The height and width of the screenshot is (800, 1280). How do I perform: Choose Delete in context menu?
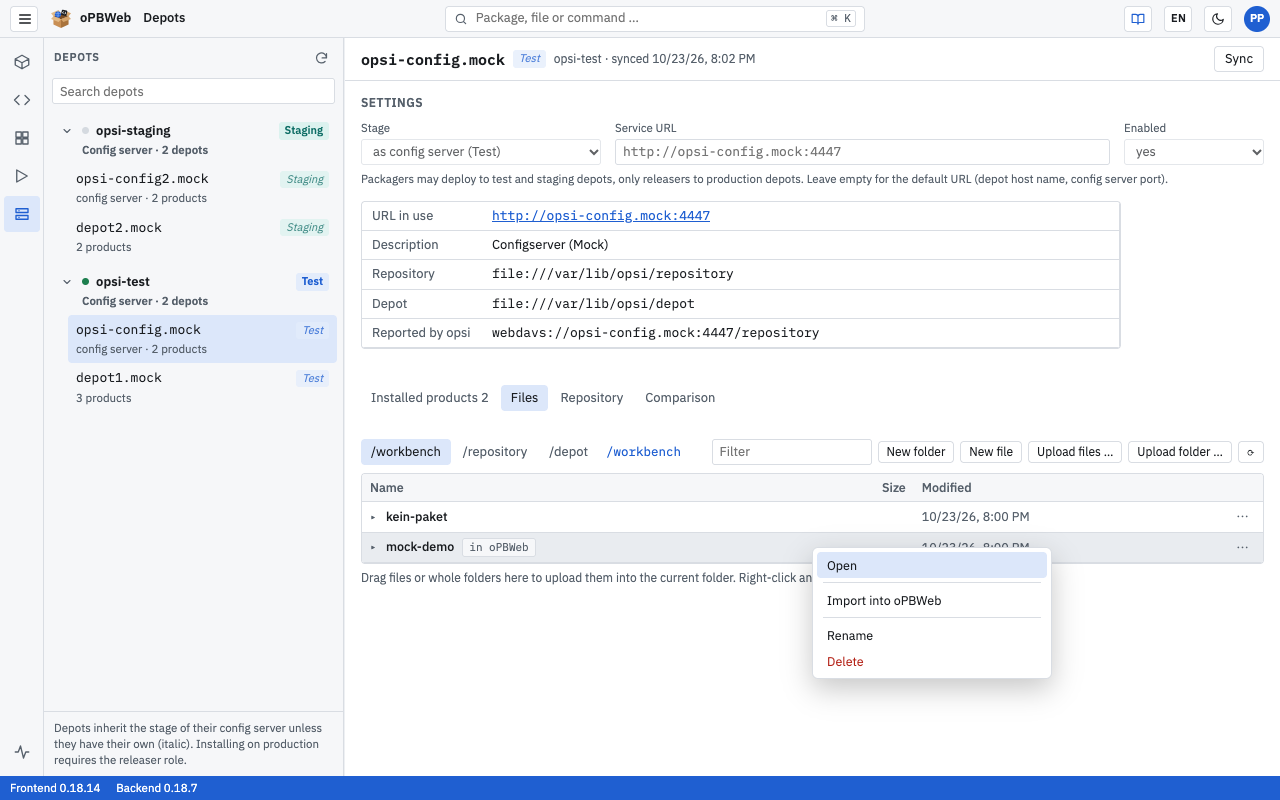(x=932, y=662)
